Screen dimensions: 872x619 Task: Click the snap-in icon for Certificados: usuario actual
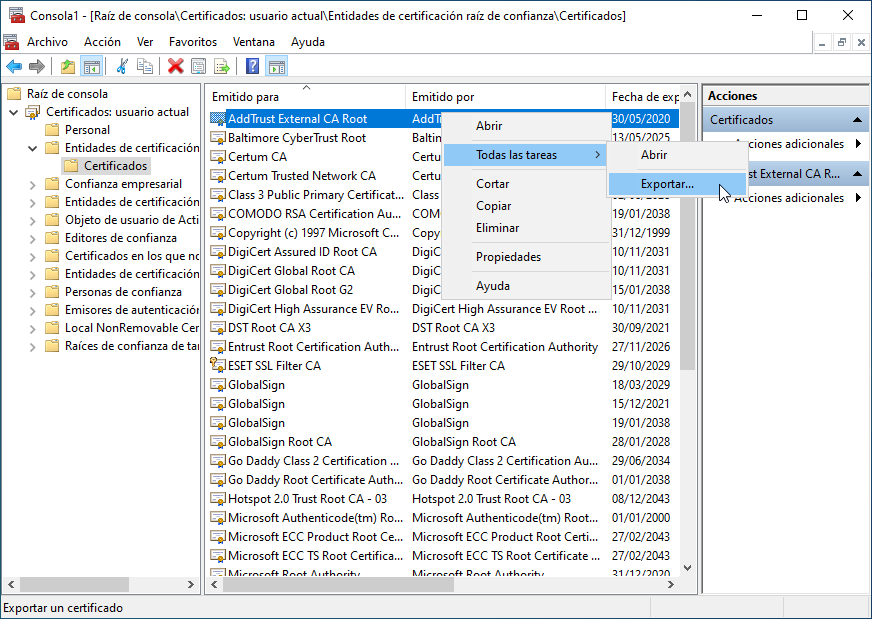(x=33, y=112)
